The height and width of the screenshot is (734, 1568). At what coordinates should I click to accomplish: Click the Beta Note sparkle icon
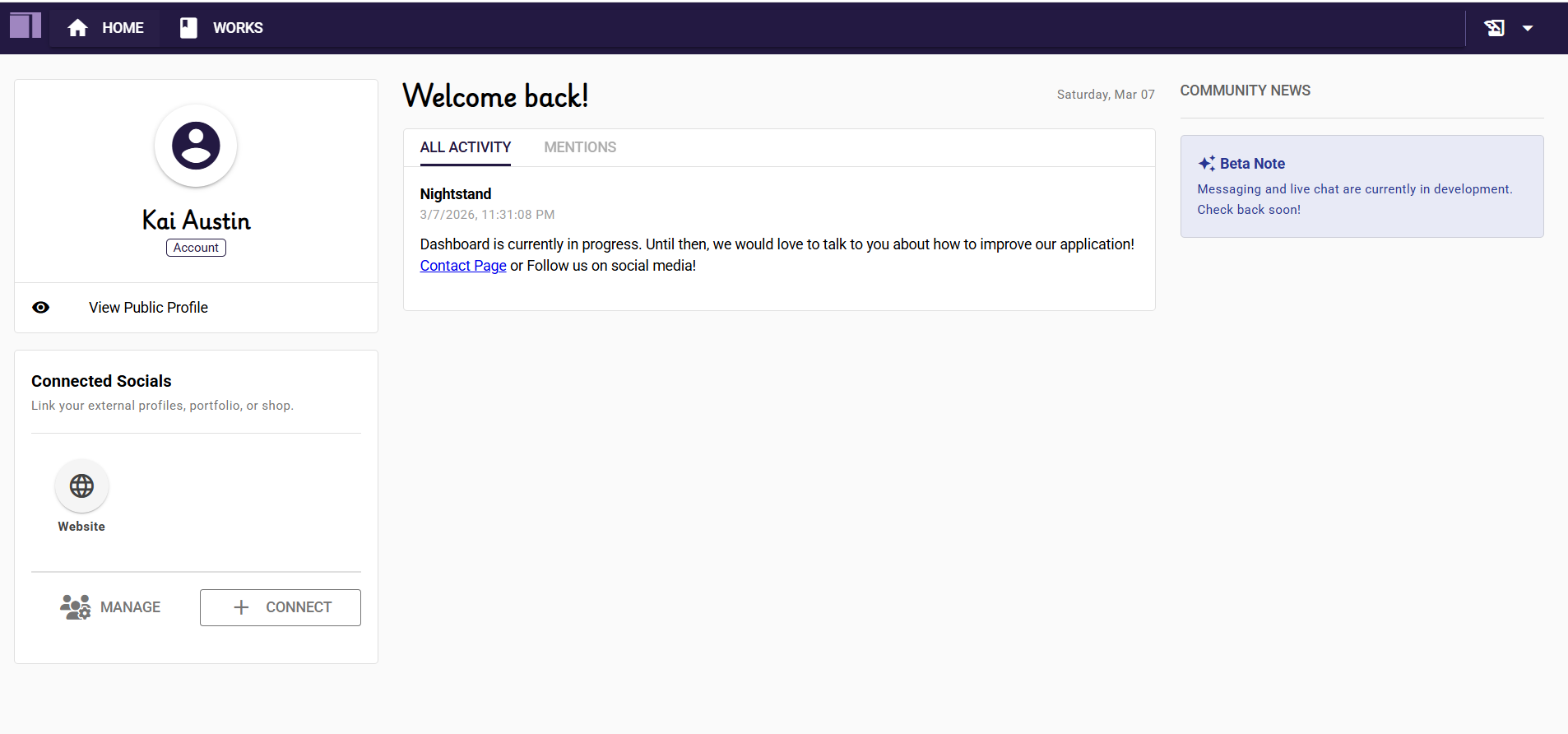click(1206, 164)
